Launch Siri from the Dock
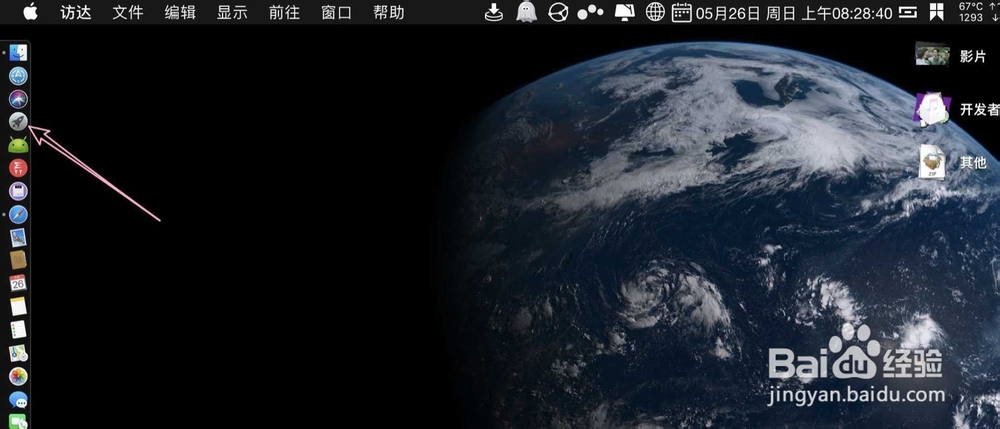Image resolution: width=1000 pixels, height=429 pixels. pos(18,99)
